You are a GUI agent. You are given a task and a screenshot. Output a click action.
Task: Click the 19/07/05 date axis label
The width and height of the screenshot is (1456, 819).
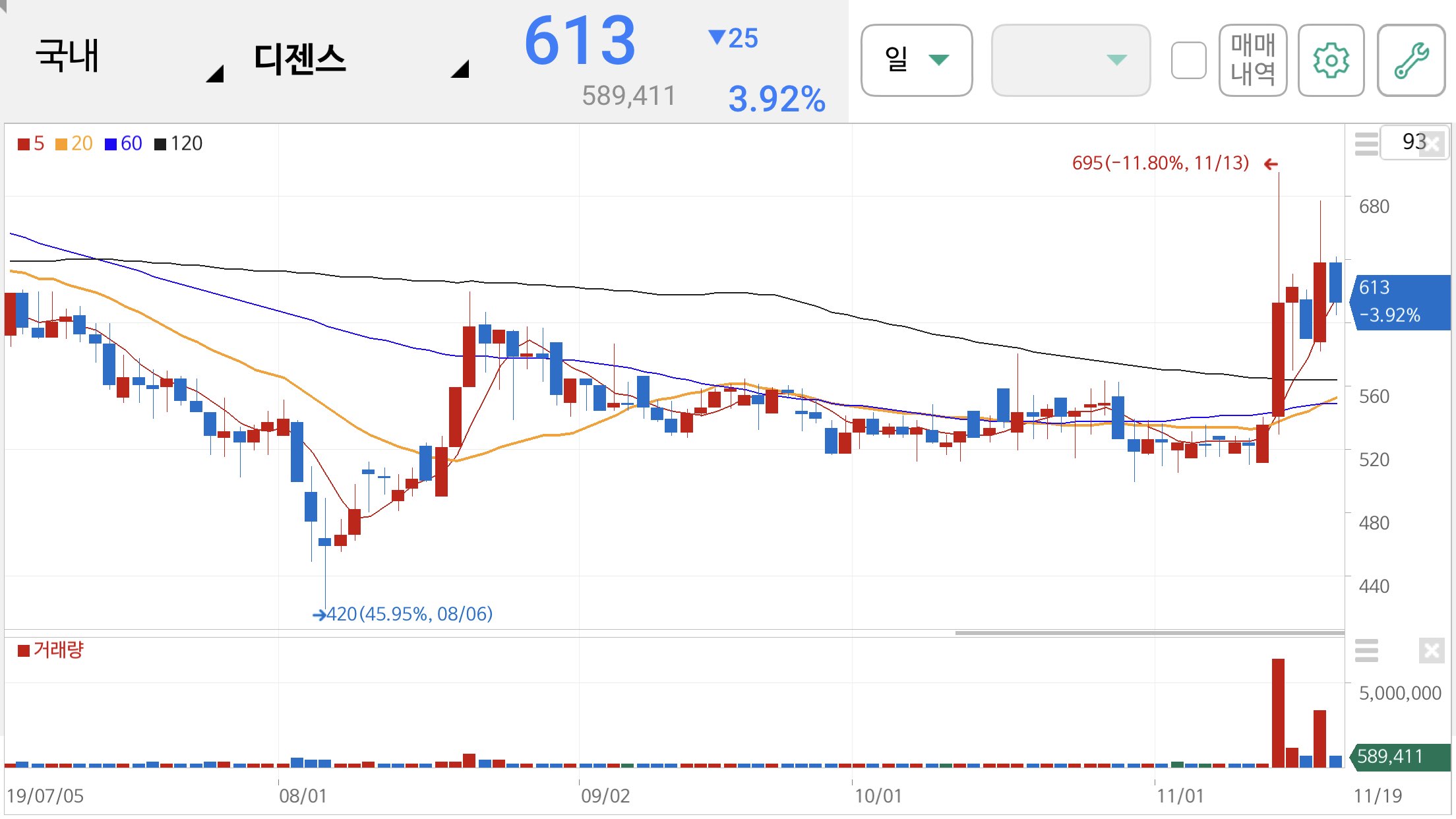point(45,797)
